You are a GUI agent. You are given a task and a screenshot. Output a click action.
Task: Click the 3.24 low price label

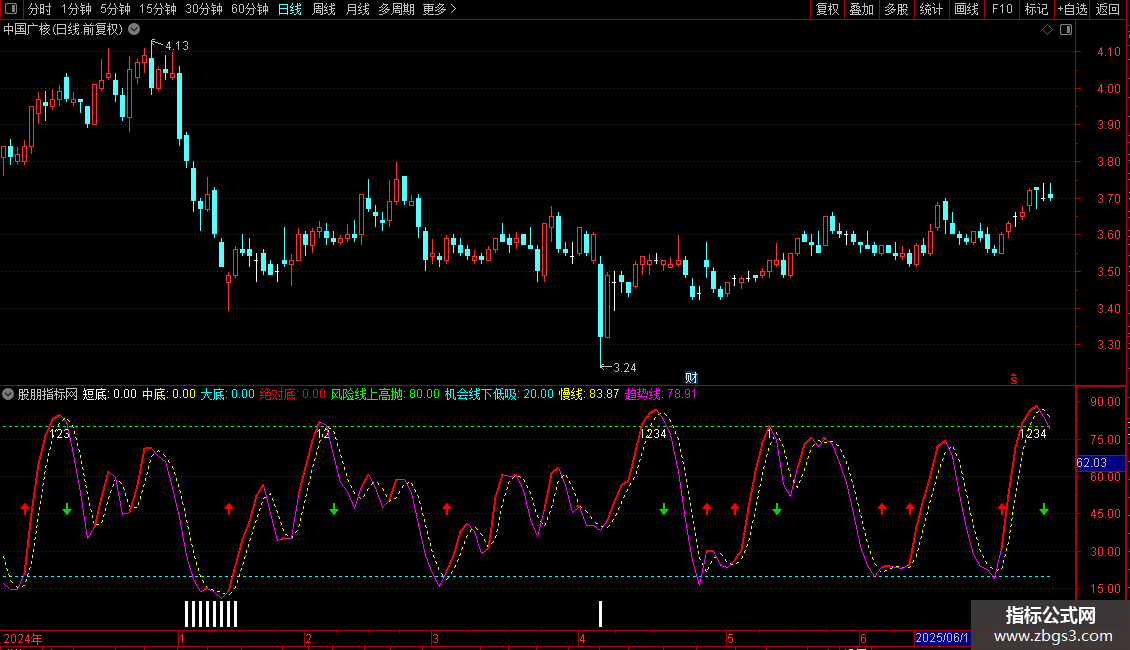tap(625, 368)
